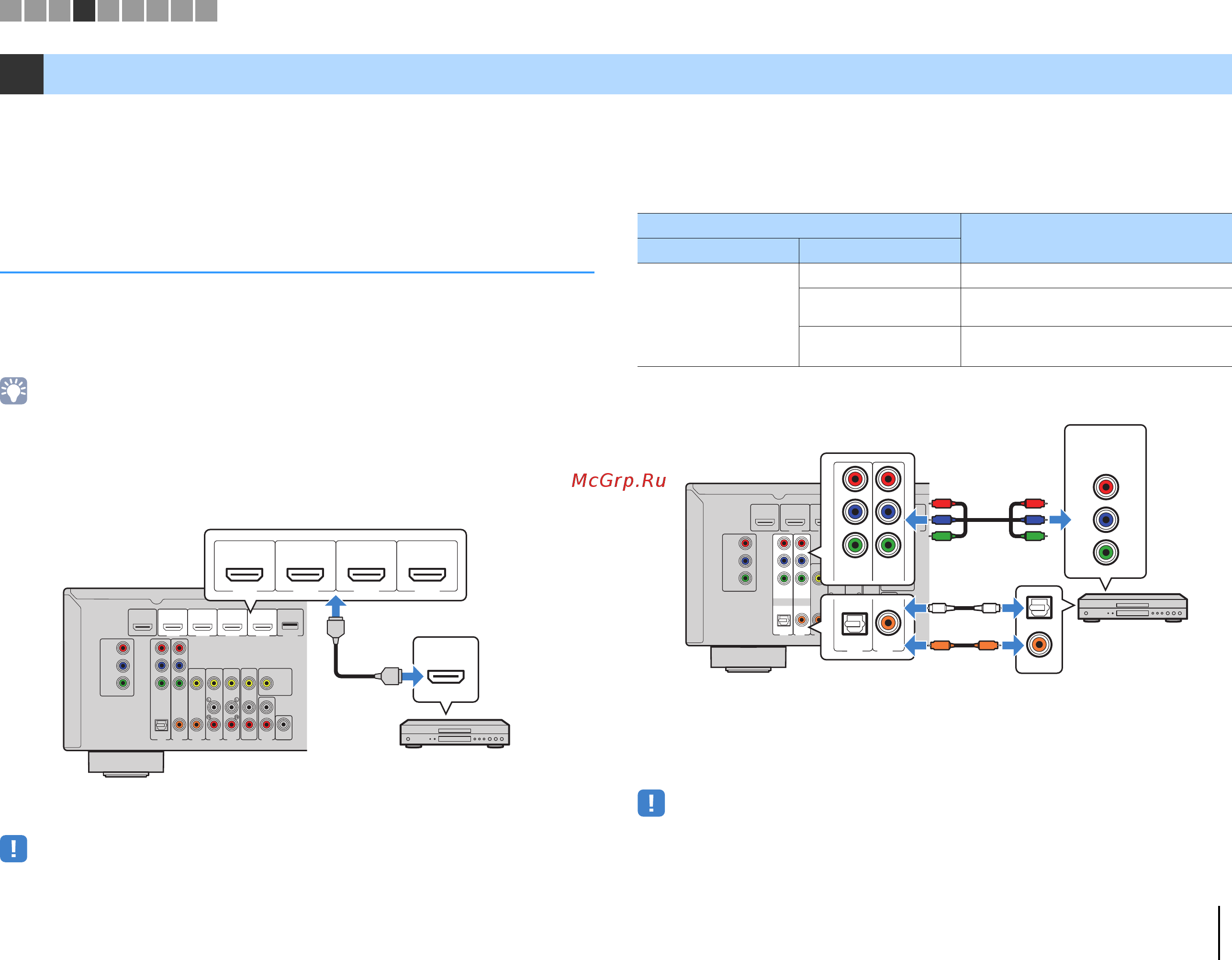
Task: Click the lightbulb tip icon
Action: click(13, 391)
